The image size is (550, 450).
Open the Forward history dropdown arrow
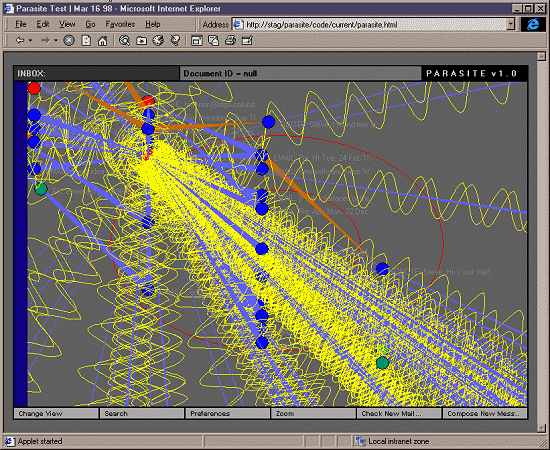(55, 41)
